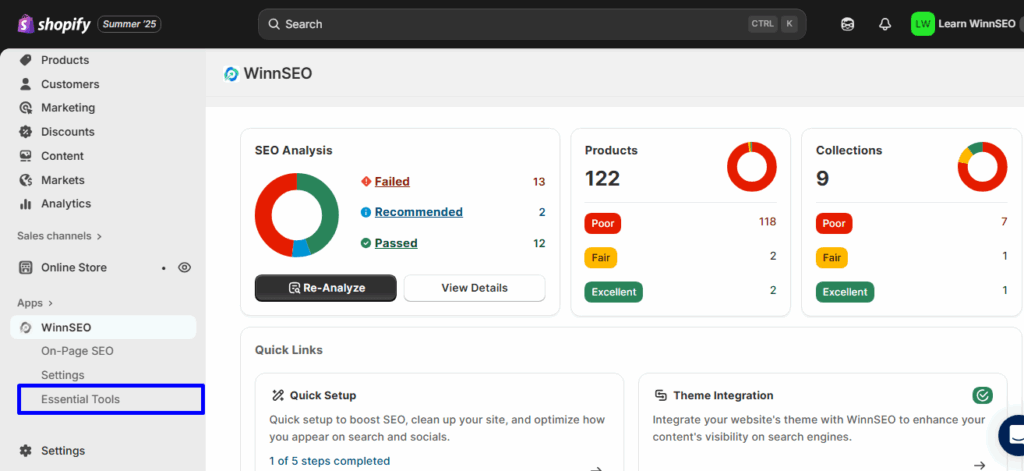Click the Customers person icon
Image resolution: width=1024 pixels, height=471 pixels.
pos(25,84)
